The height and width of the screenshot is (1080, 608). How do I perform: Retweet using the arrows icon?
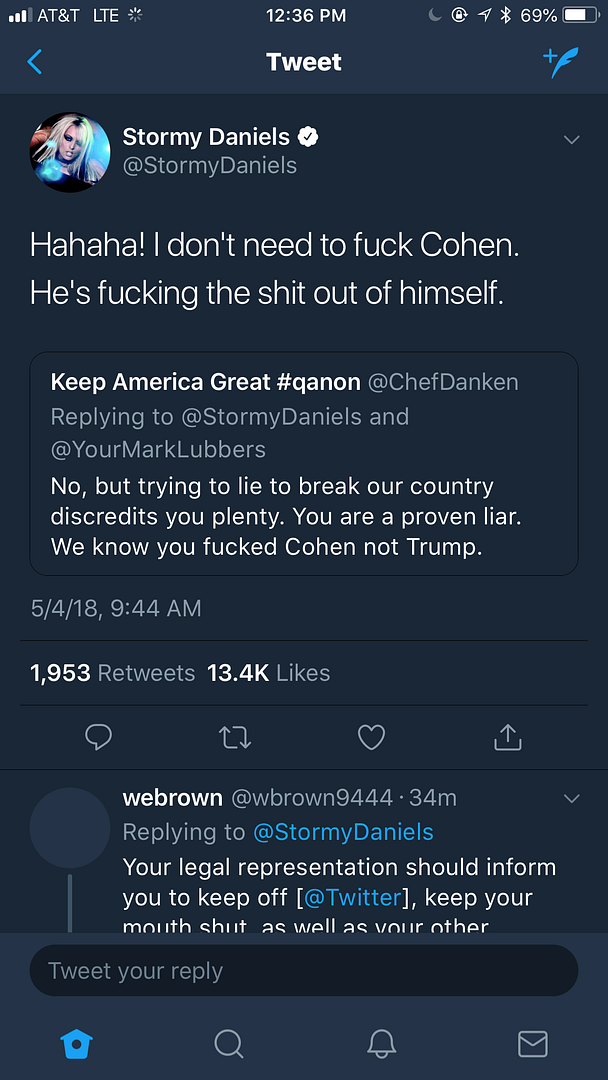click(234, 738)
